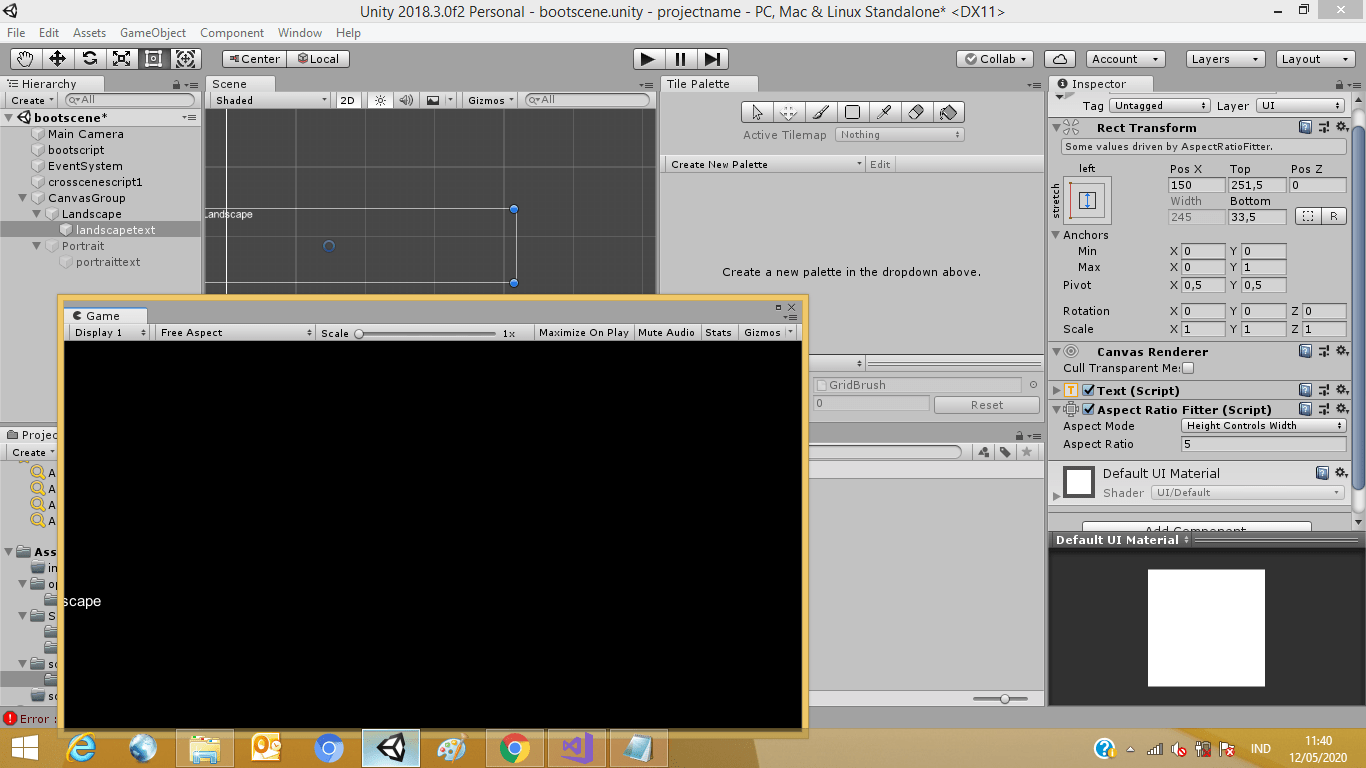Click the Step frame button

click(x=712, y=59)
